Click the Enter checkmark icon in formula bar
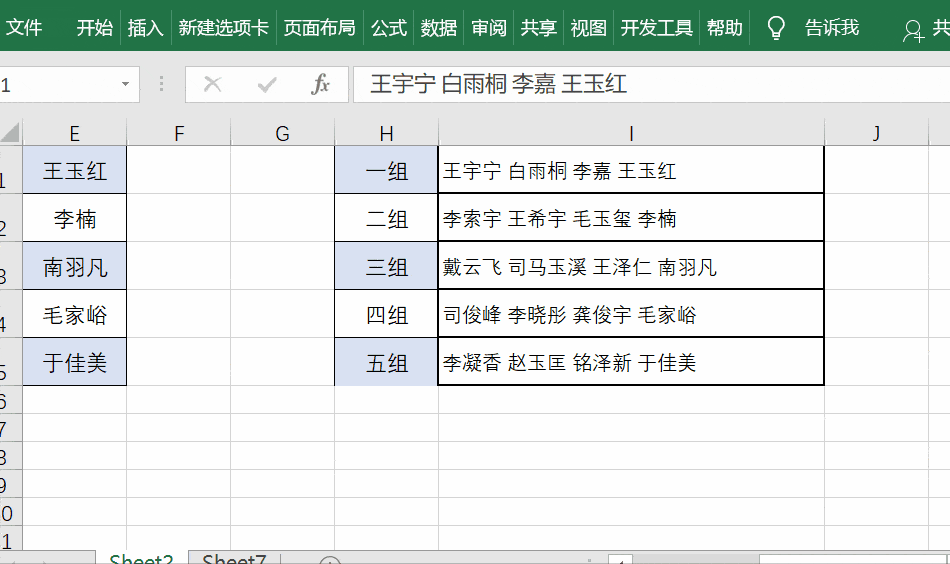950x564 pixels. click(266, 85)
